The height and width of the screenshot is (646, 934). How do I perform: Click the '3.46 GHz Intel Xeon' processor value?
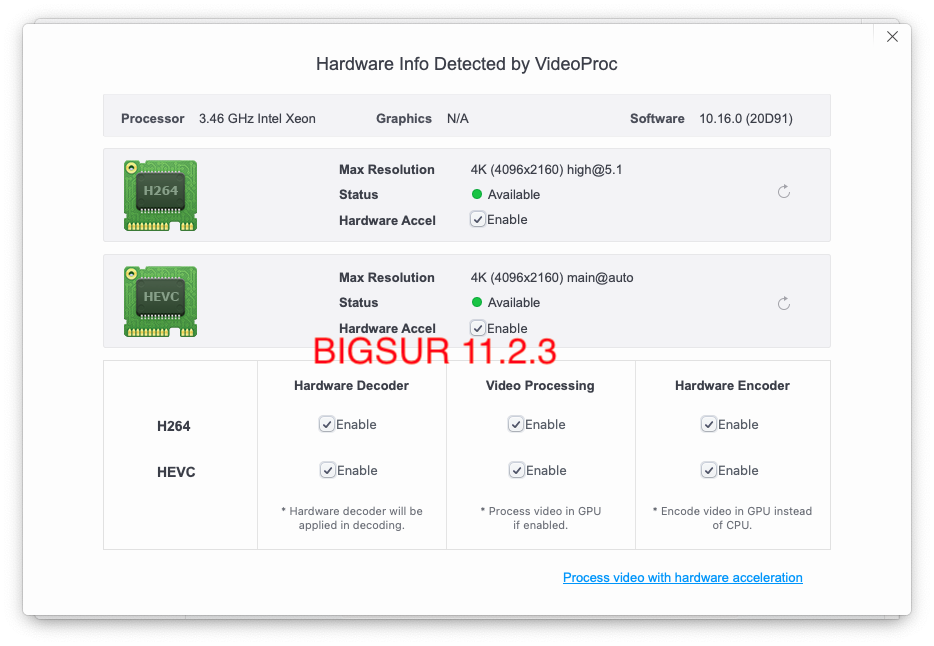[257, 118]
